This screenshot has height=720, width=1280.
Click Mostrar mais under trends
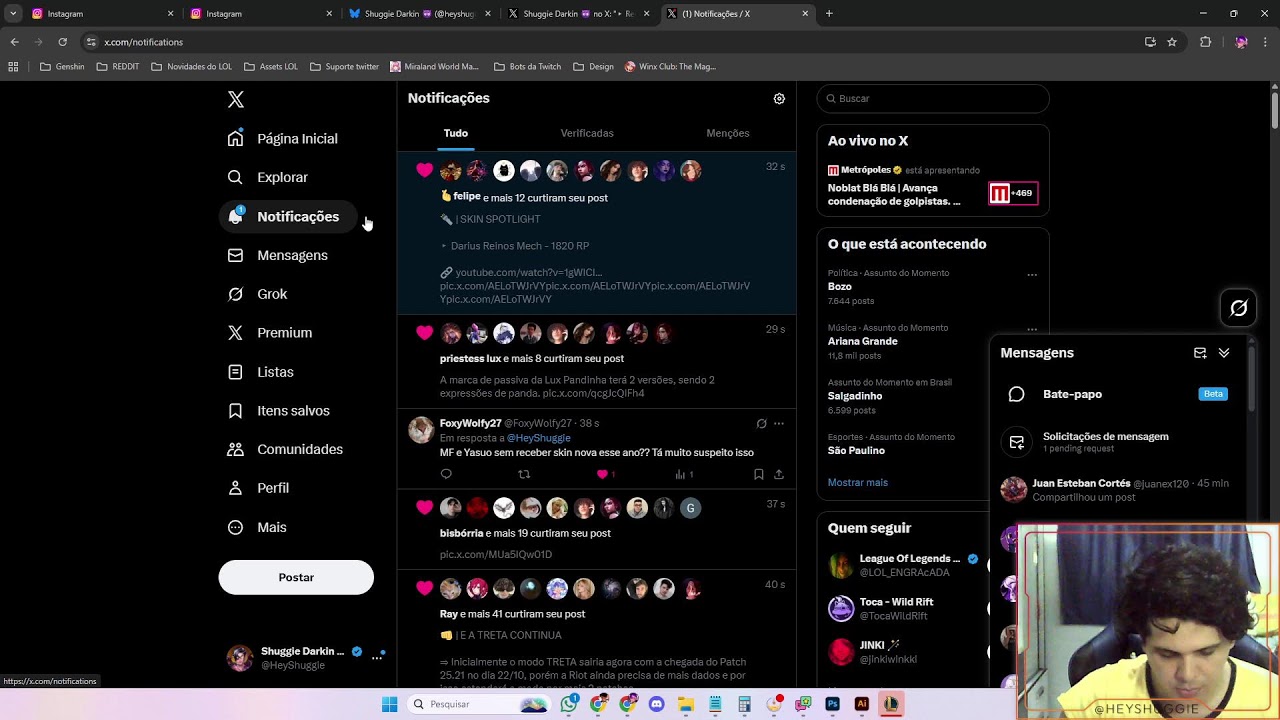[858, 482]
